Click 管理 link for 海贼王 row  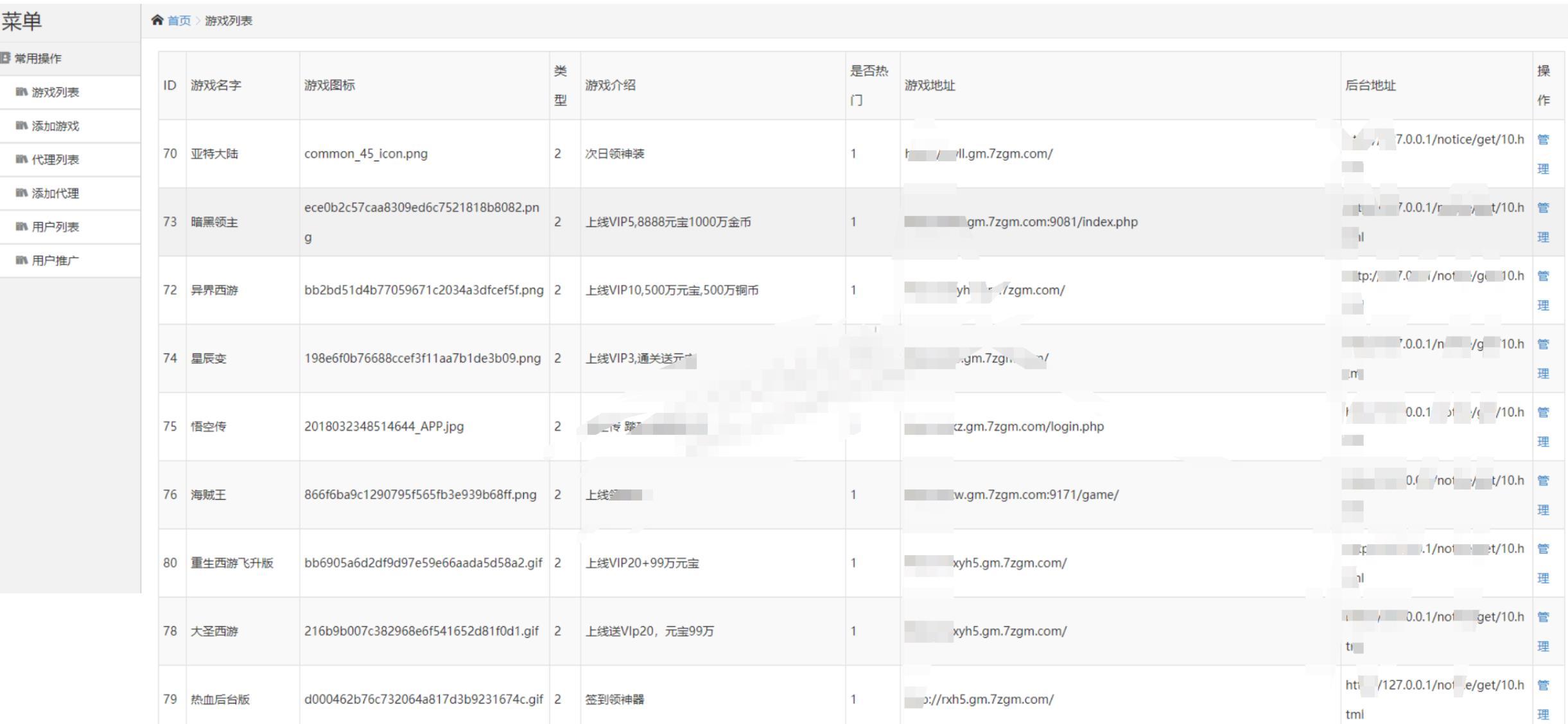(x=1543, y=495)
